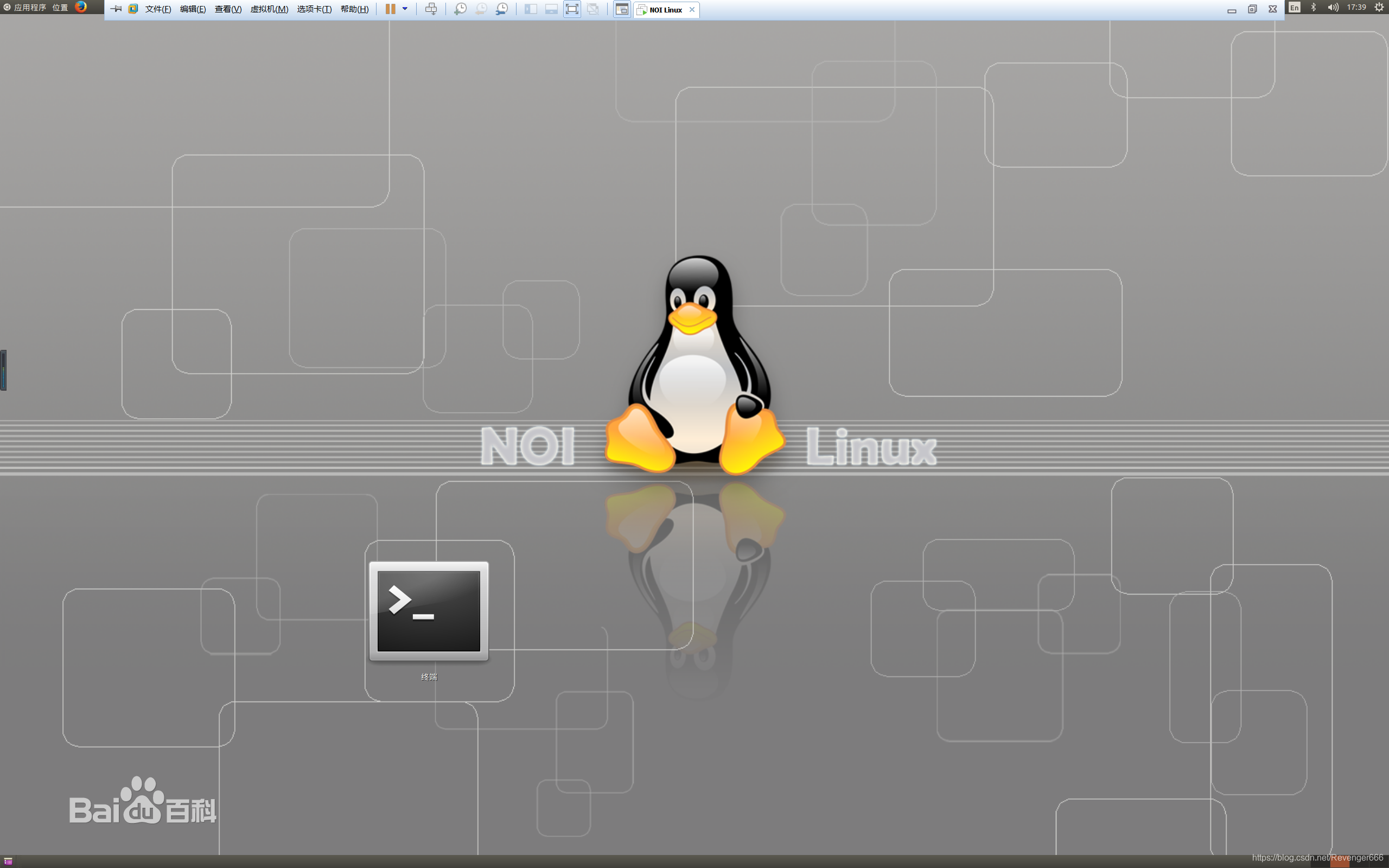Expand the power options dropdown arrow
The width and height of the screenshot is (1389, 868).
[405, 9]
